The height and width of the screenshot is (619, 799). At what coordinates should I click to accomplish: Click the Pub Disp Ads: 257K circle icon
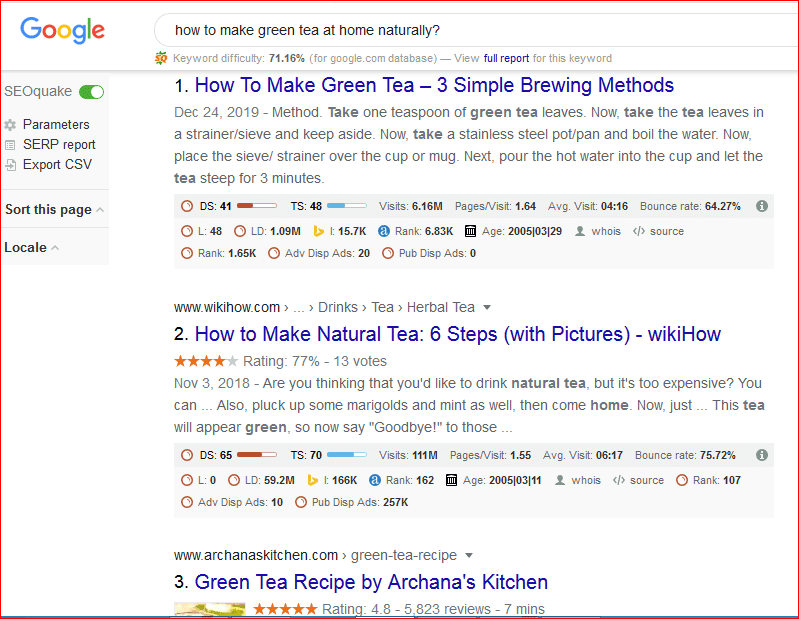[301, 502]
